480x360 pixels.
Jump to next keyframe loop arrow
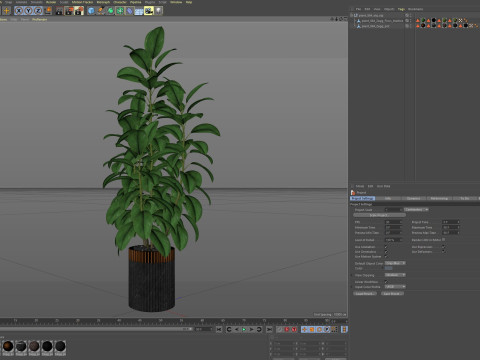259,329
